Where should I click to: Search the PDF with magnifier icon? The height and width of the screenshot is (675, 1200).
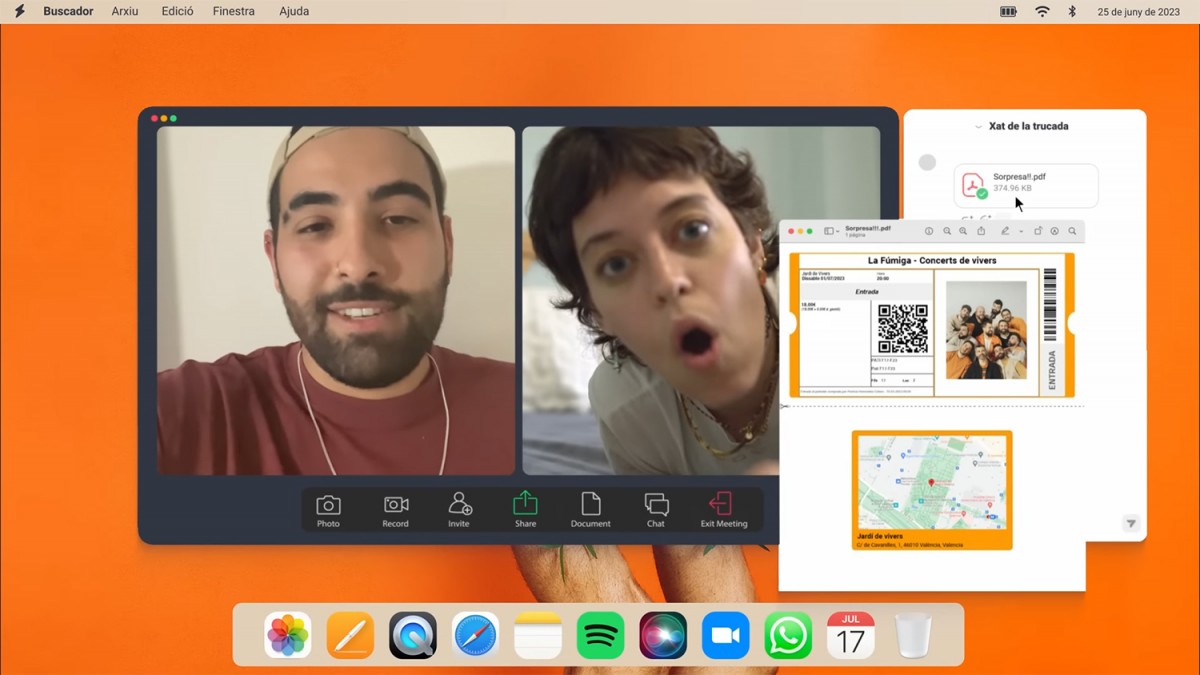click(x=1072, y=231)
